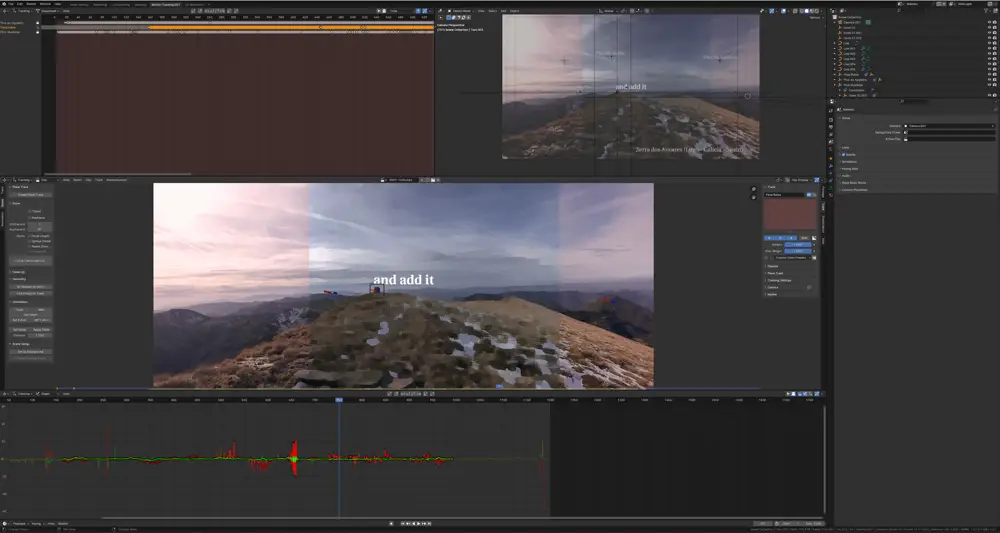Toggle the Gravity checkbox in Scene properties

(x=843, y=154)
